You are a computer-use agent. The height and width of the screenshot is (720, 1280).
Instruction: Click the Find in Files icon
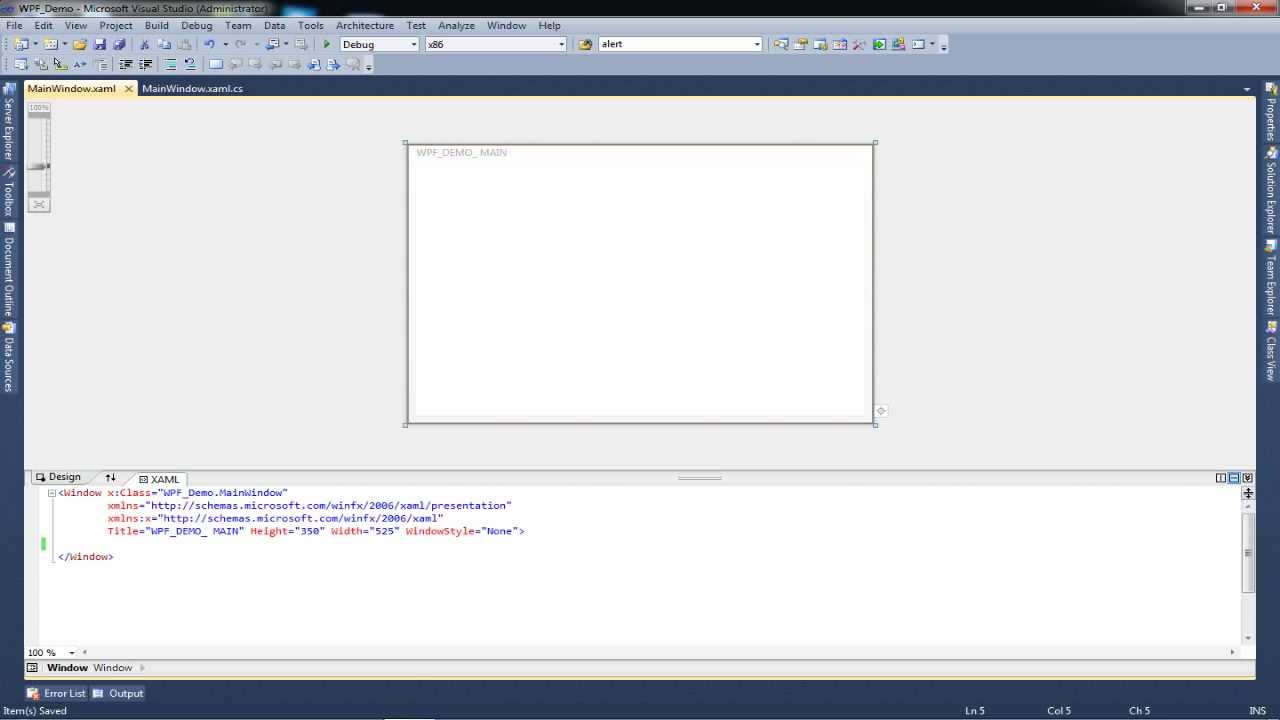(585, 44)
